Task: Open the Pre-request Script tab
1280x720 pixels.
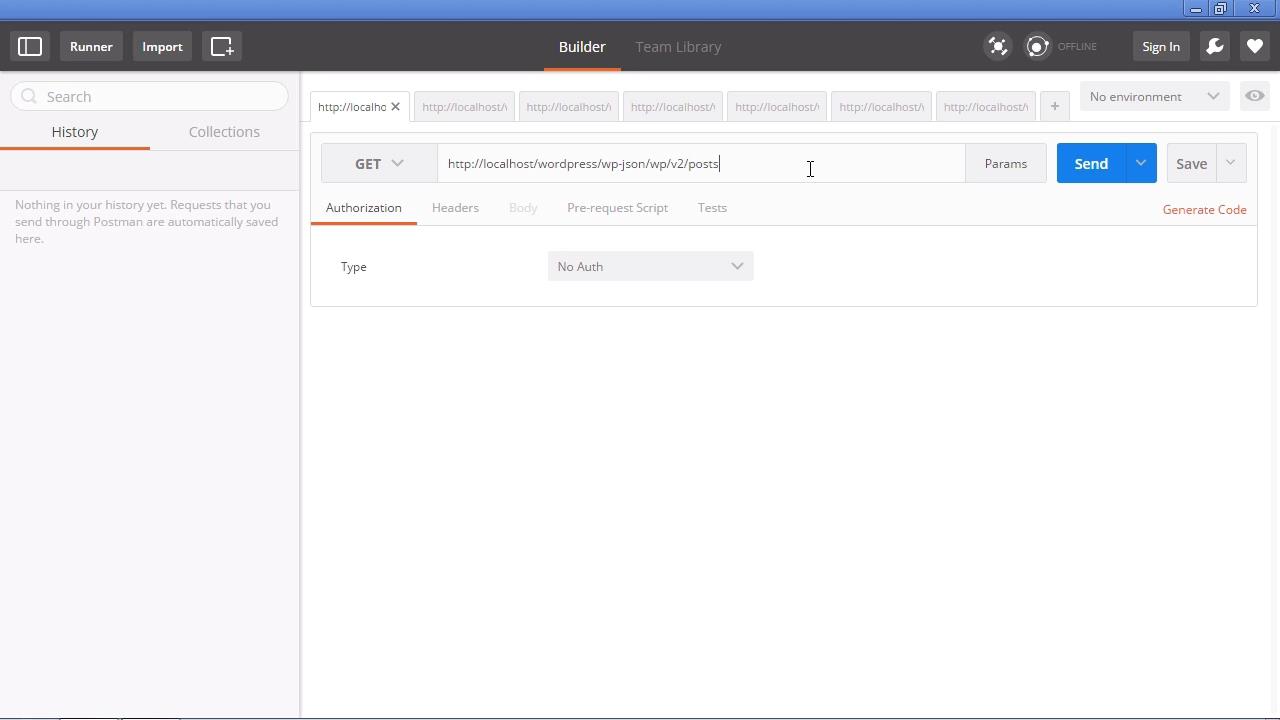Action: click(x=617, y=208)
